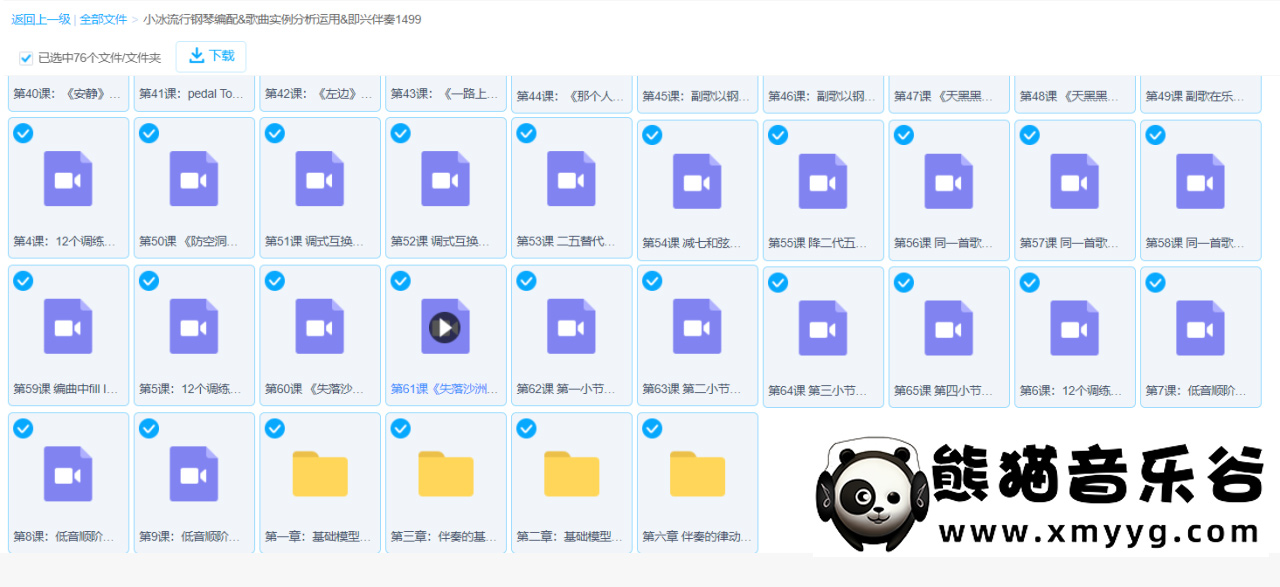Open the 第52课 video file icon
The width and height of the screenshot is (1280, 587).
pyautogui.click(x=446, y=179)
